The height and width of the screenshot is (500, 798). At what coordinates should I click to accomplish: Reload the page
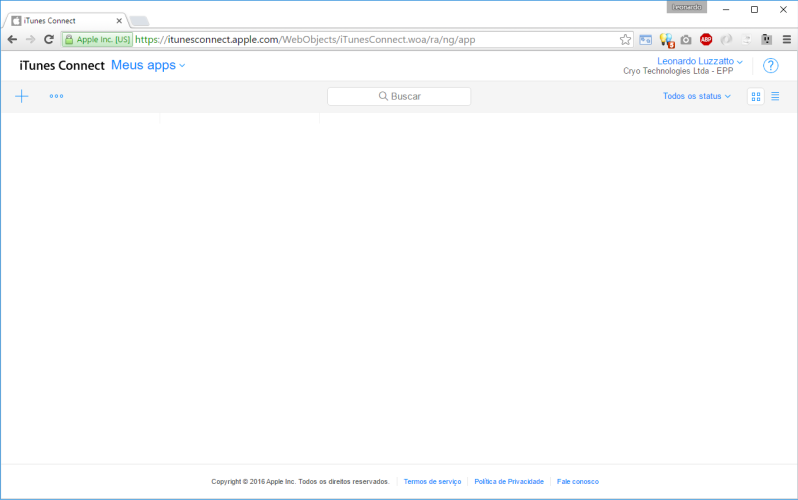[x=48, y=40]
